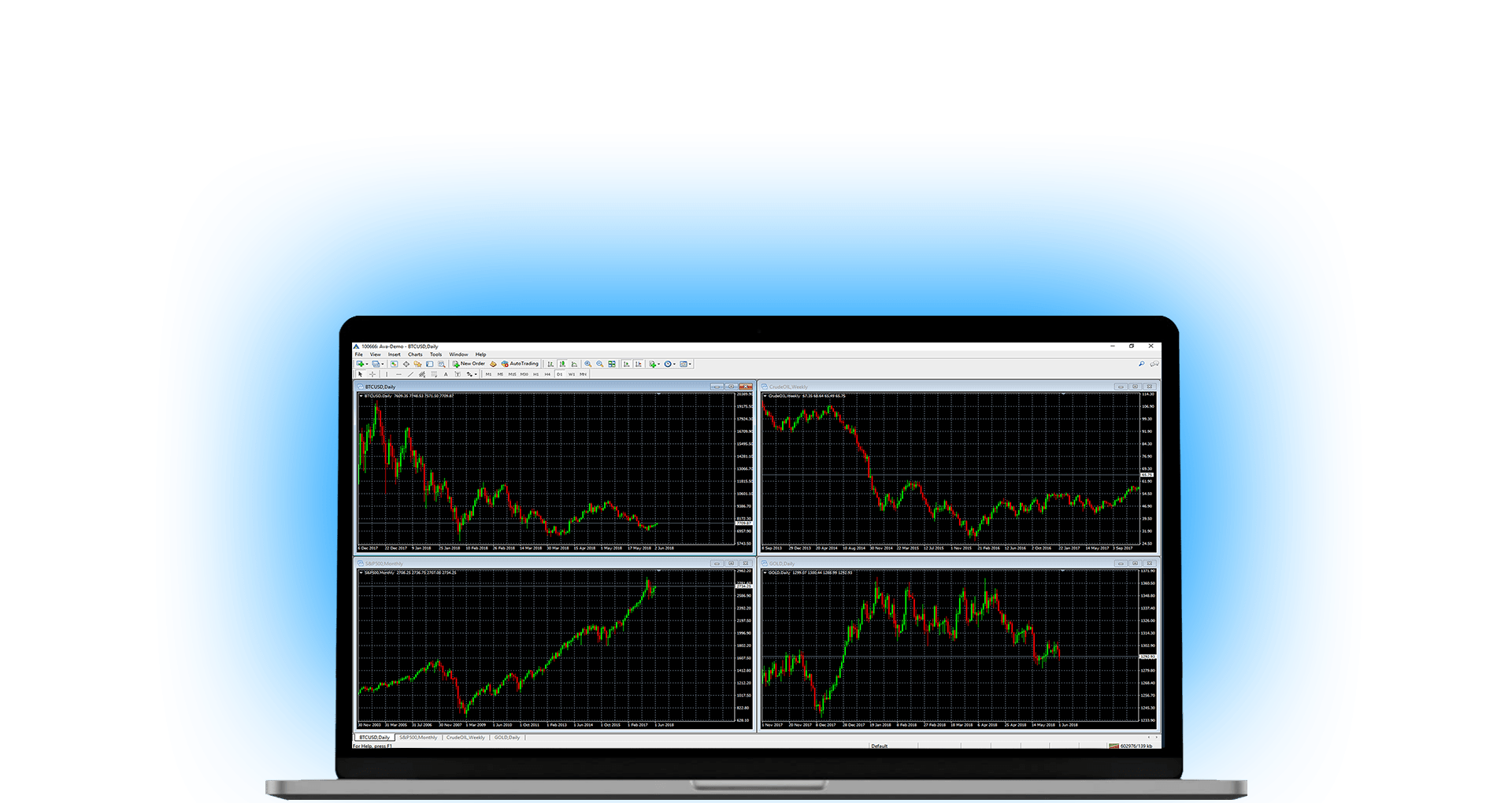
Task: Select the Crosshair tool
Action: [372, 374]
